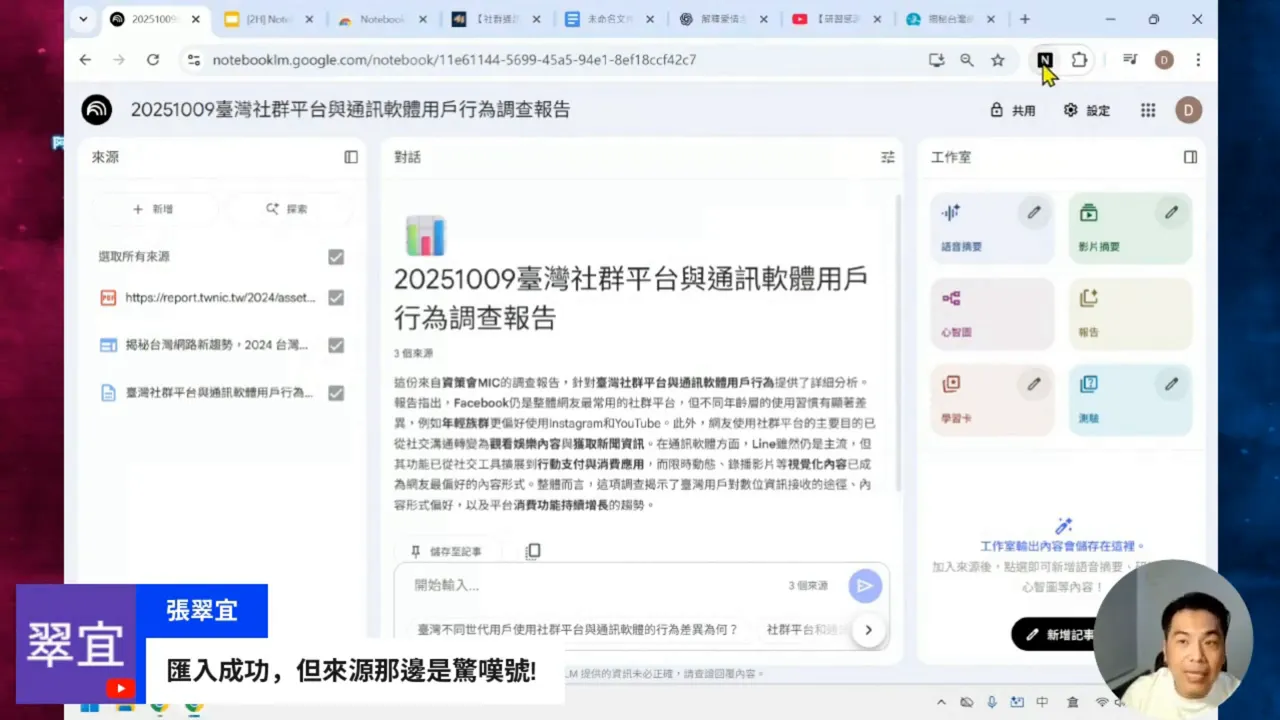Viewport: 1280px width, 720px height.
Task: Click the 共用 share button
Action: coord(1013,110)
